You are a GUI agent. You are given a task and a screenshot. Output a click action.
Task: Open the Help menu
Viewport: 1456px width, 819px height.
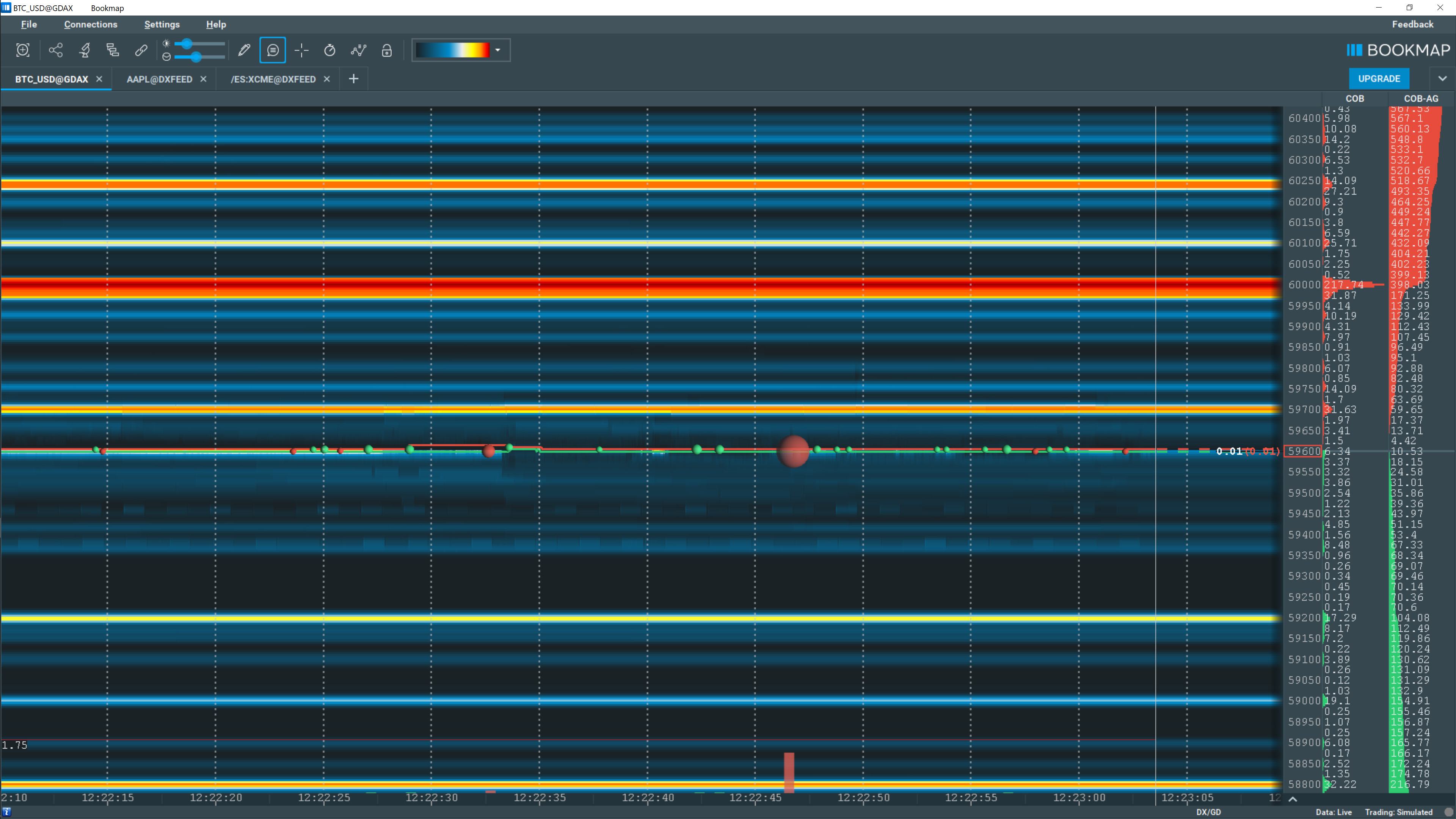click(x=216, y=24)
